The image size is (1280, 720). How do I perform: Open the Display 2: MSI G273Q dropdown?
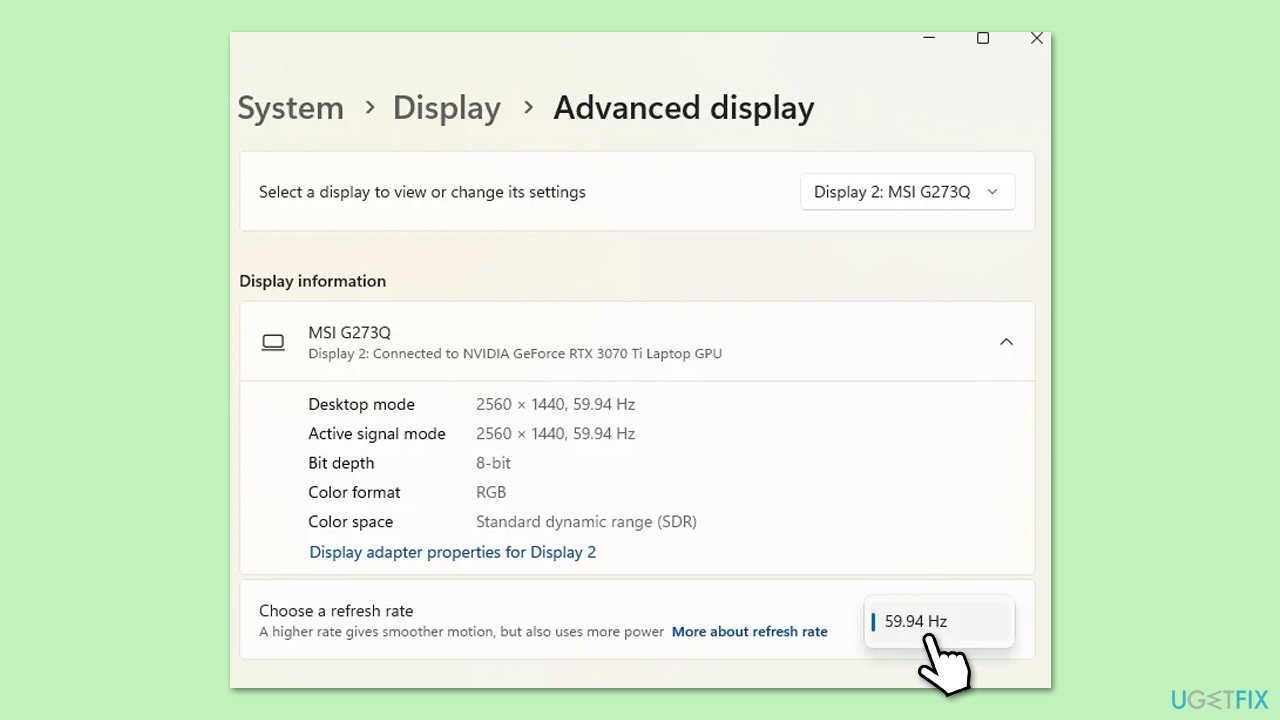click(x=906, y=192)
